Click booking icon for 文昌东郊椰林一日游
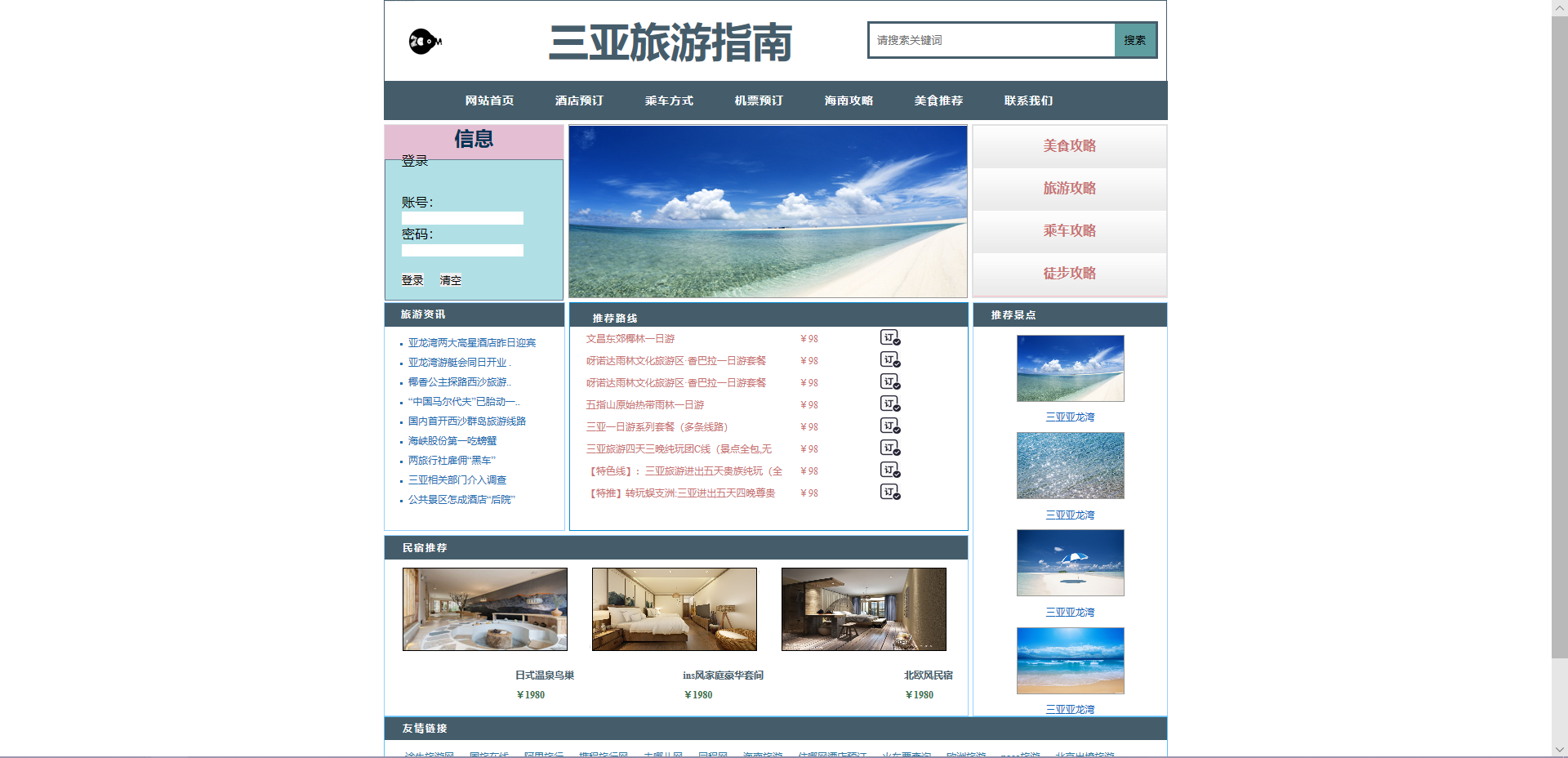The height and width of the screenshot is (758, 1568). pos(889,338)
